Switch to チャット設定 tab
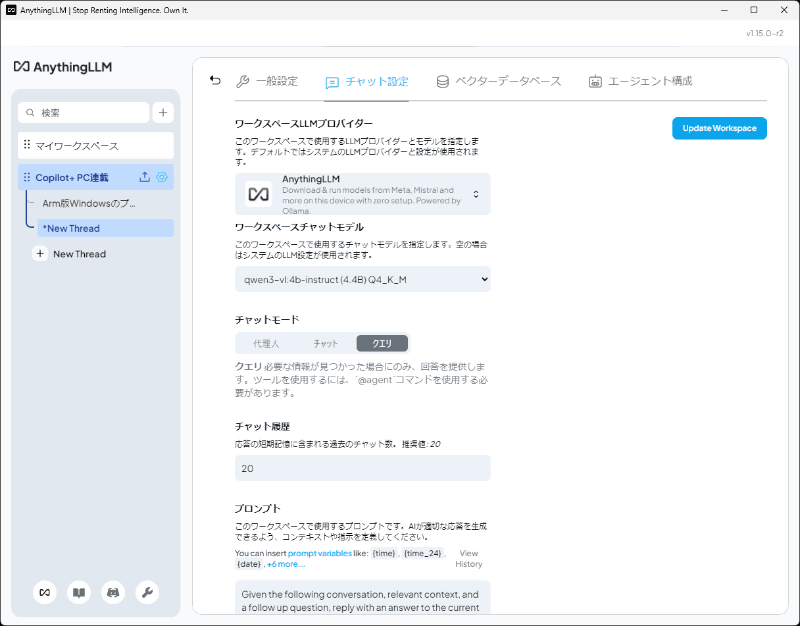800x626 pixels. 367,82
